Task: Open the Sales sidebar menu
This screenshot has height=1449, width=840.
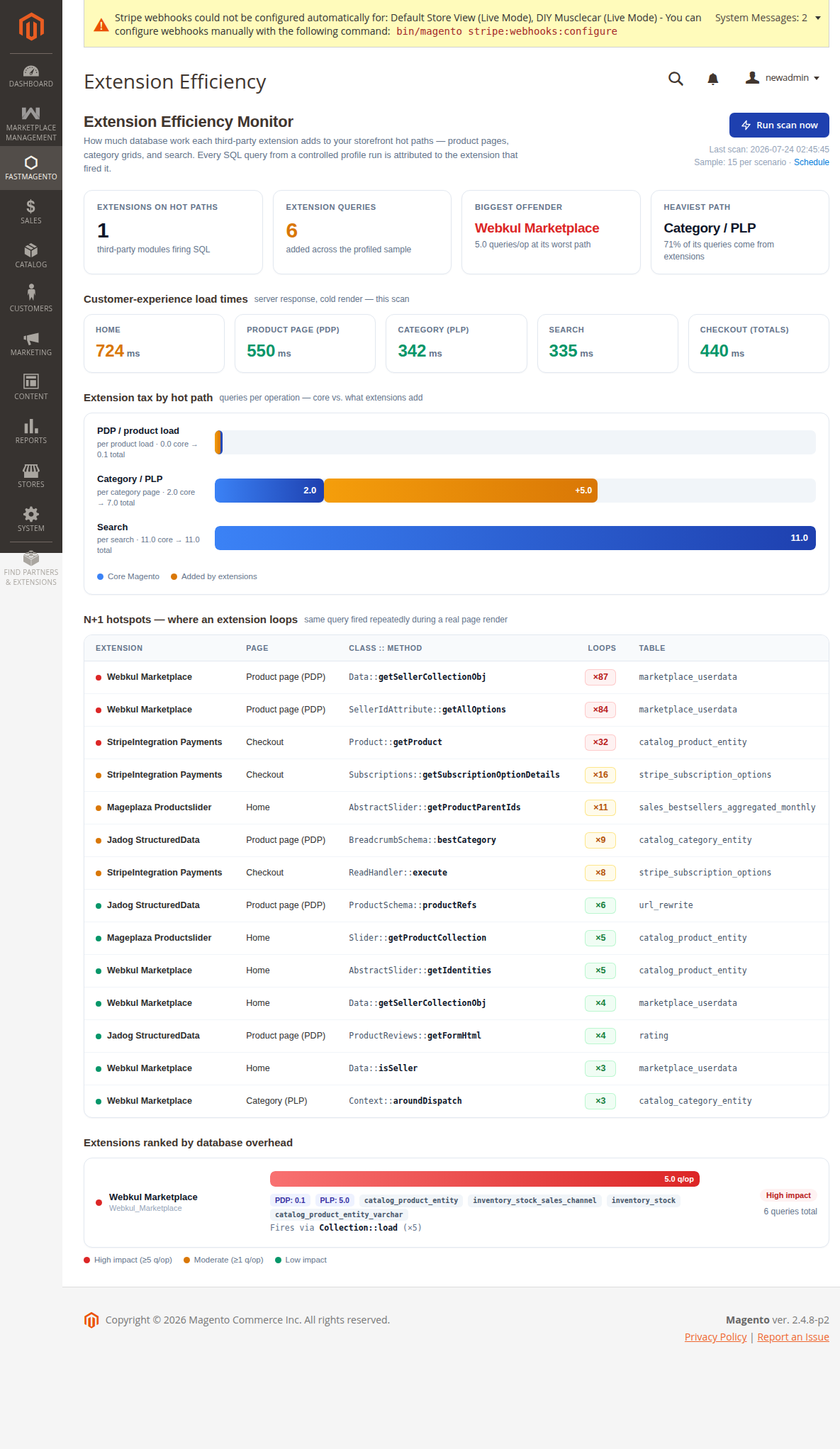Action: coord(31,212)
